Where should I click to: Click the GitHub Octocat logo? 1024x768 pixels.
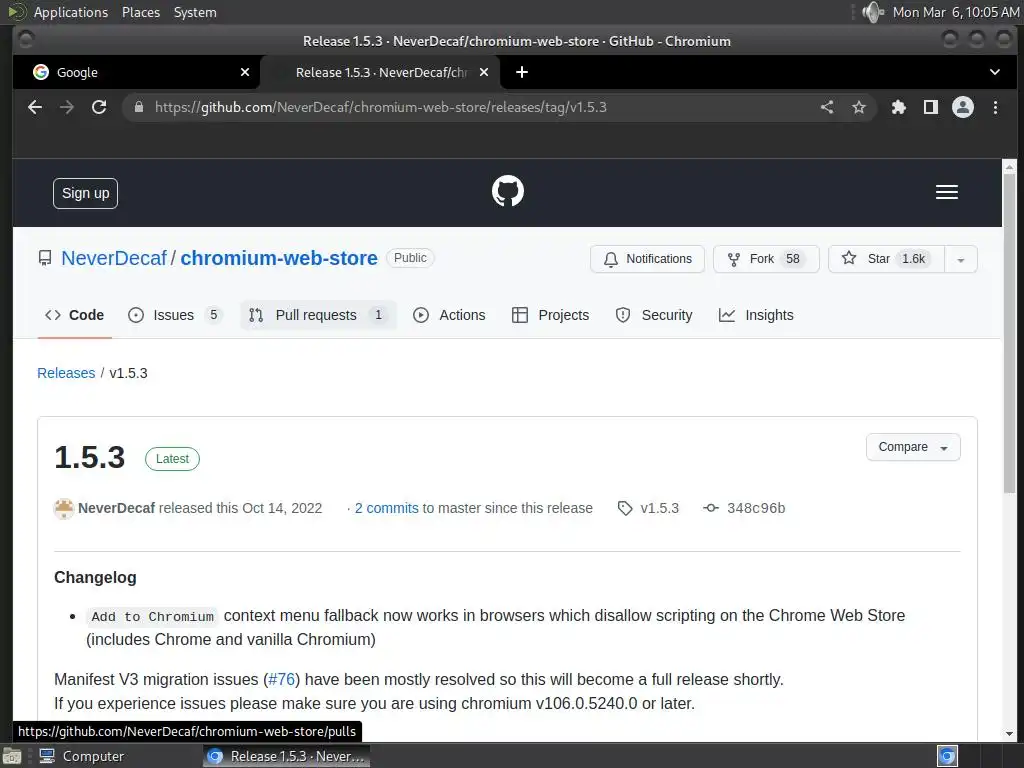pos(507,191)
